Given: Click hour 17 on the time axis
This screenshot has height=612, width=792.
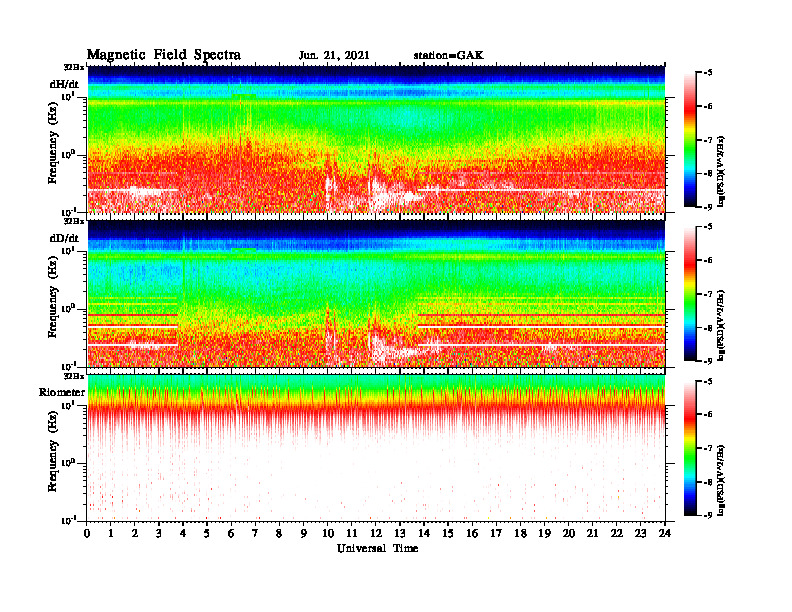Looking at the screenshot, I should click(x=497, y=533).
